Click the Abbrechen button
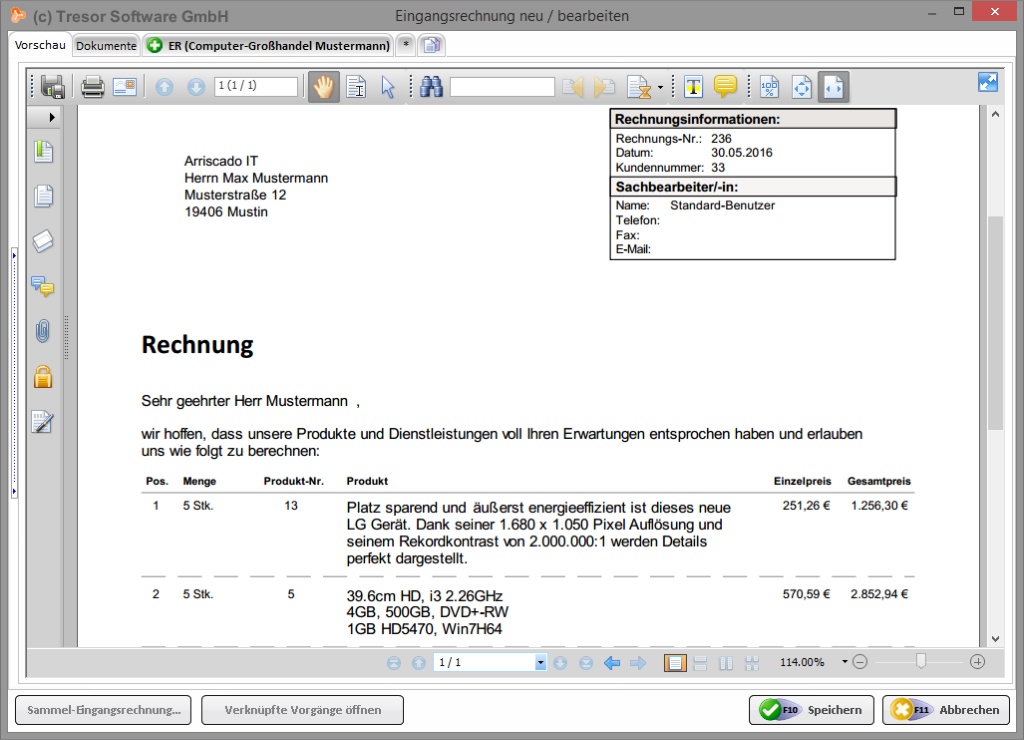 [x=945, y=710]
